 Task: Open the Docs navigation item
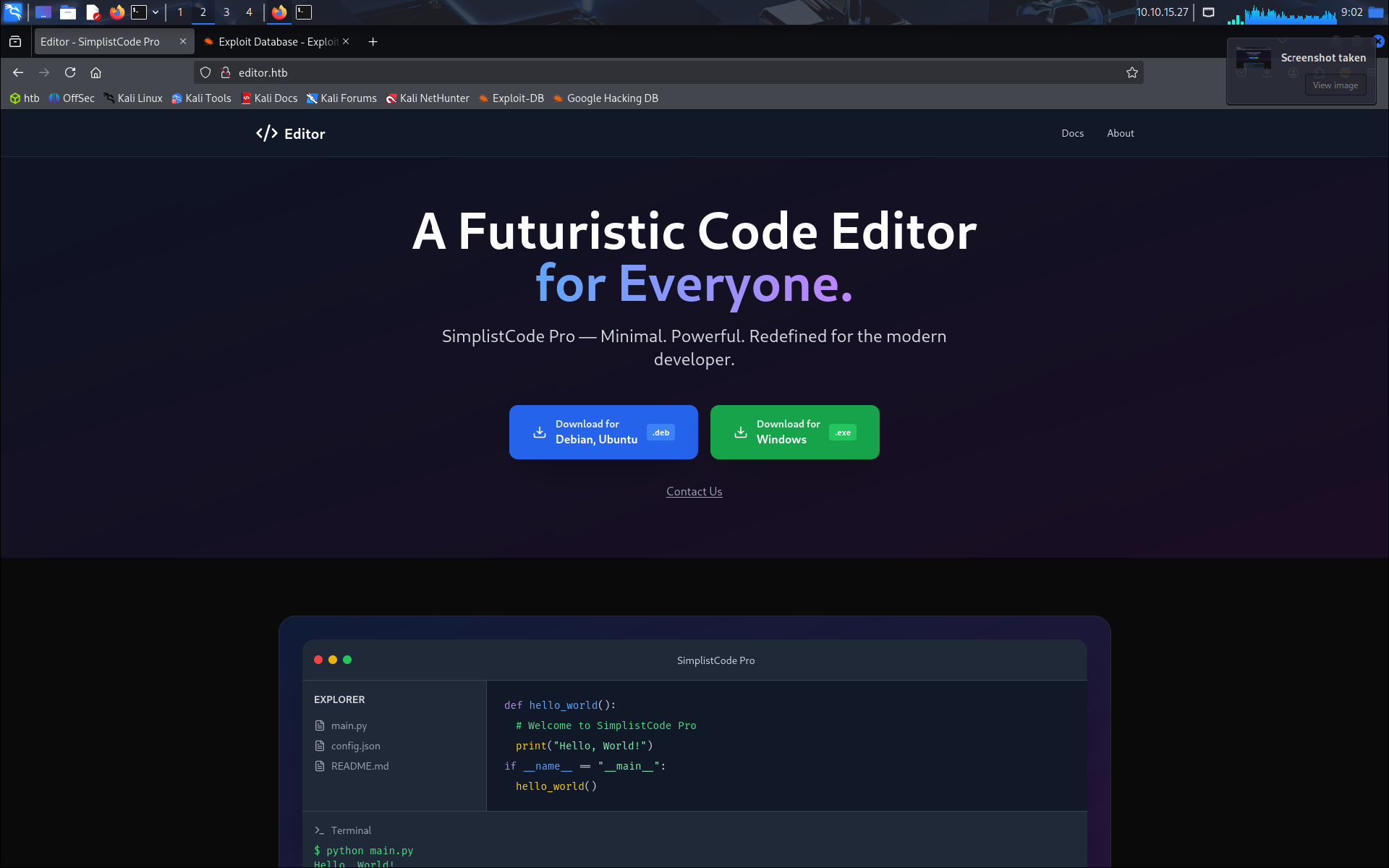(1072, 133)
